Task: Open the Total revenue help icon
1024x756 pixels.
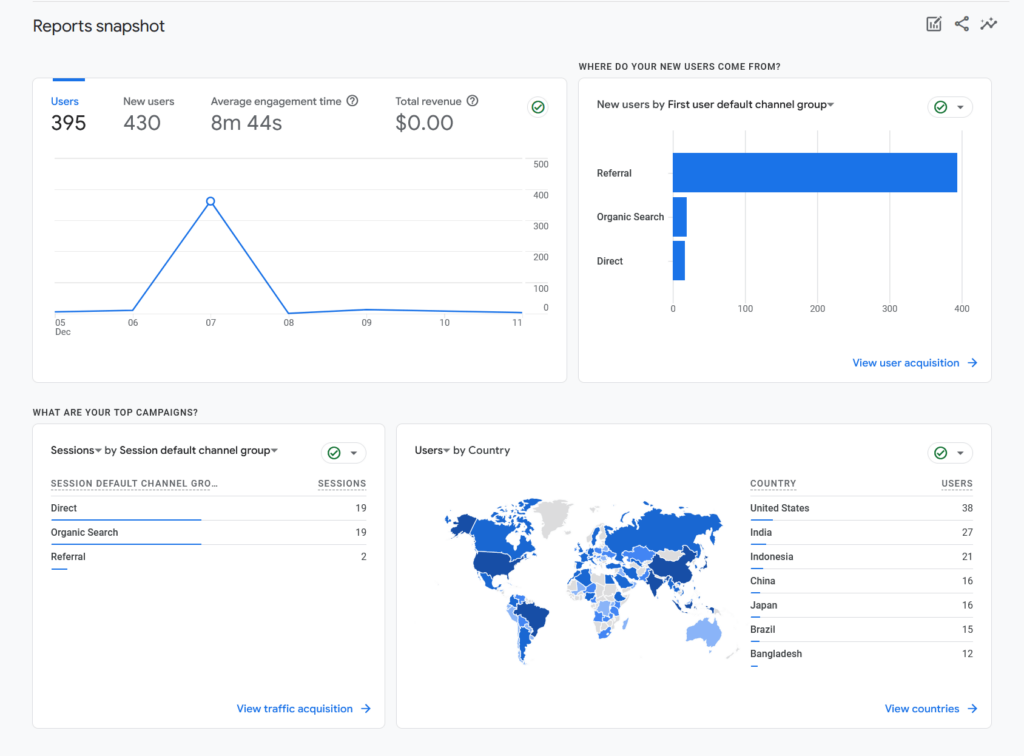Action: pyautogui.click(x=470, y=101)
